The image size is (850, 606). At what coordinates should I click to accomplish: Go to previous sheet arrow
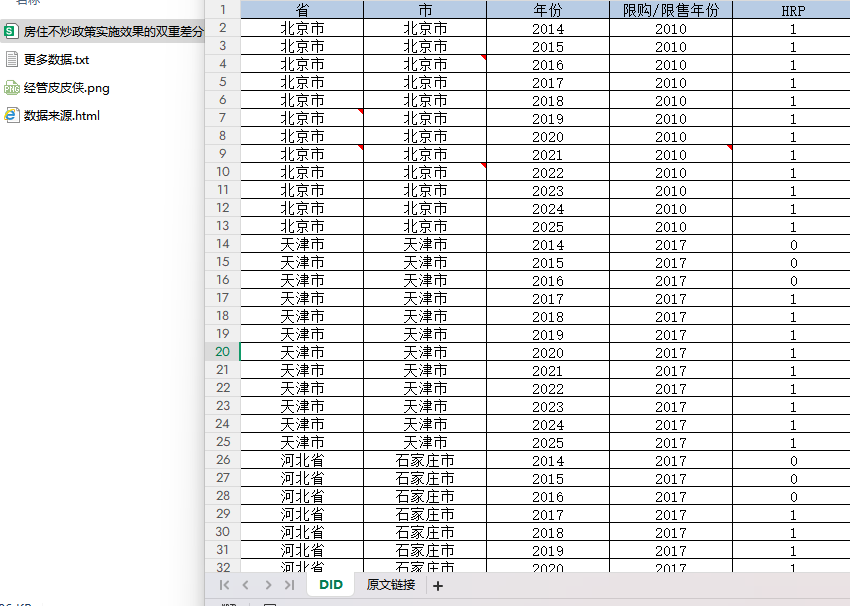[246, 585]
